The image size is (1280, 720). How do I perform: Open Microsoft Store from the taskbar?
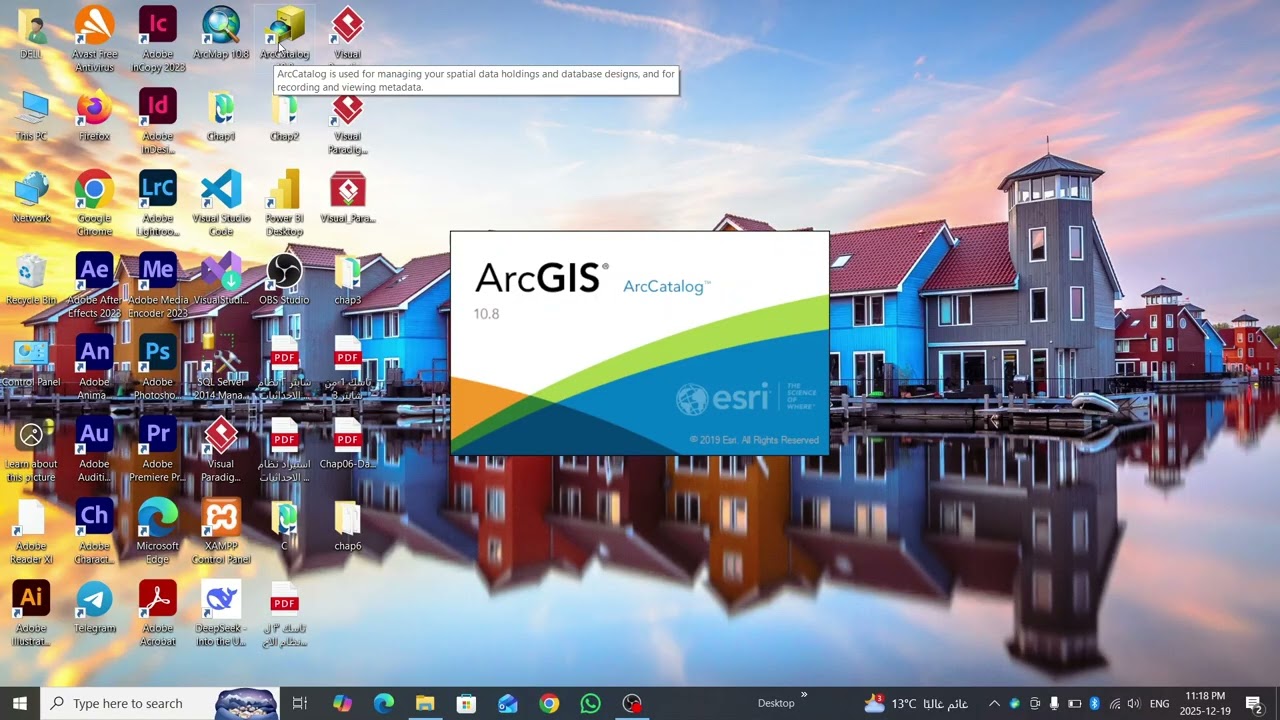[466, 703]
